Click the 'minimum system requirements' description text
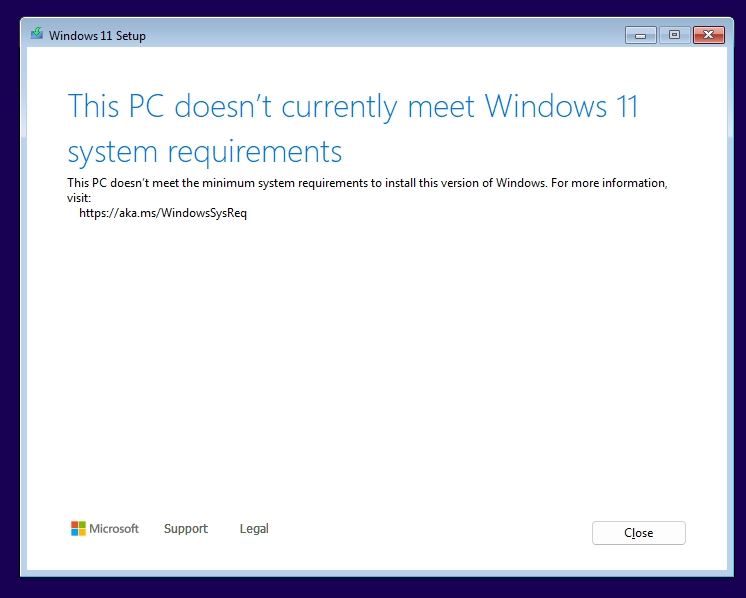 [x=284, y=183]
